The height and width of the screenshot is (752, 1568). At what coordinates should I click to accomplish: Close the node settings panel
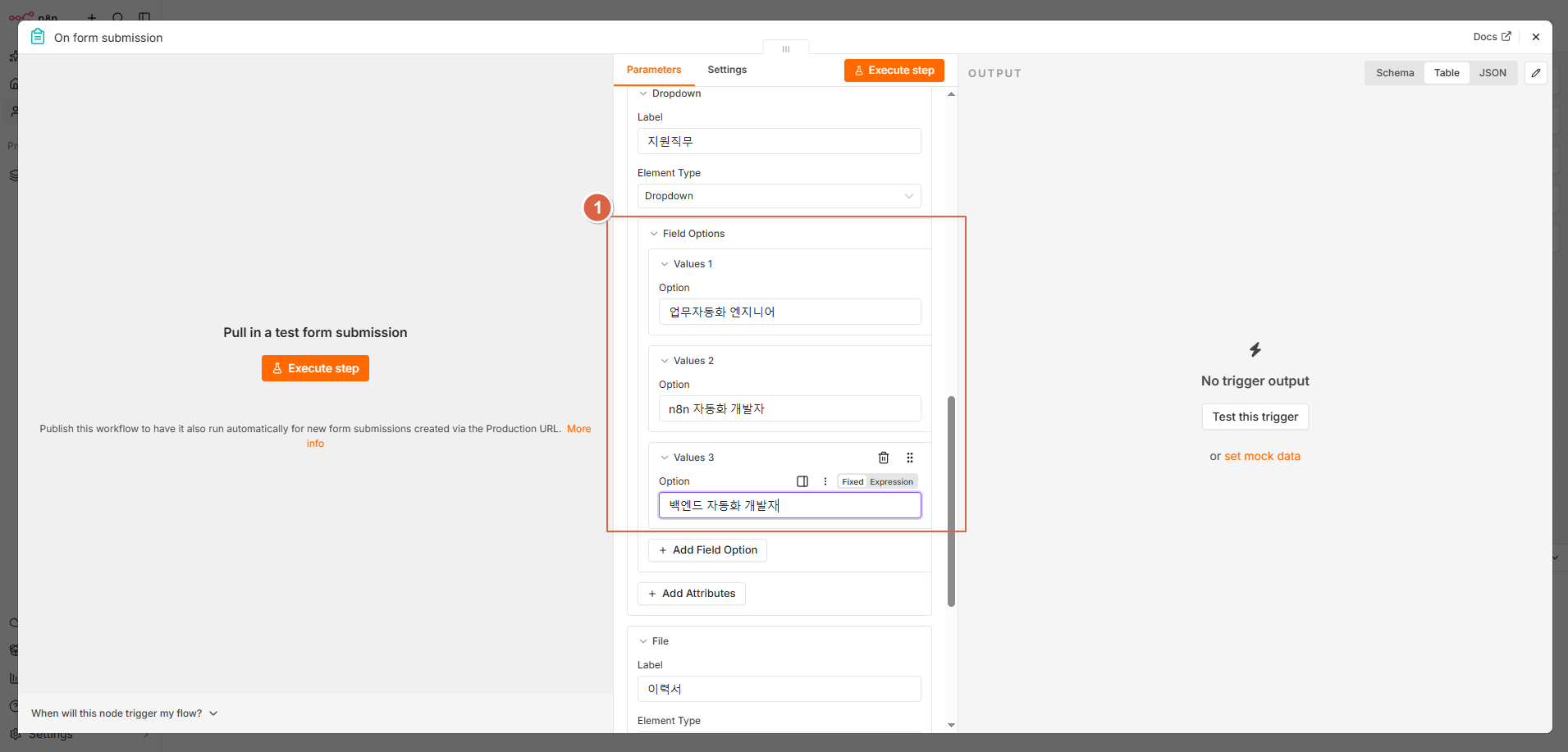(x=1536, y=37)
